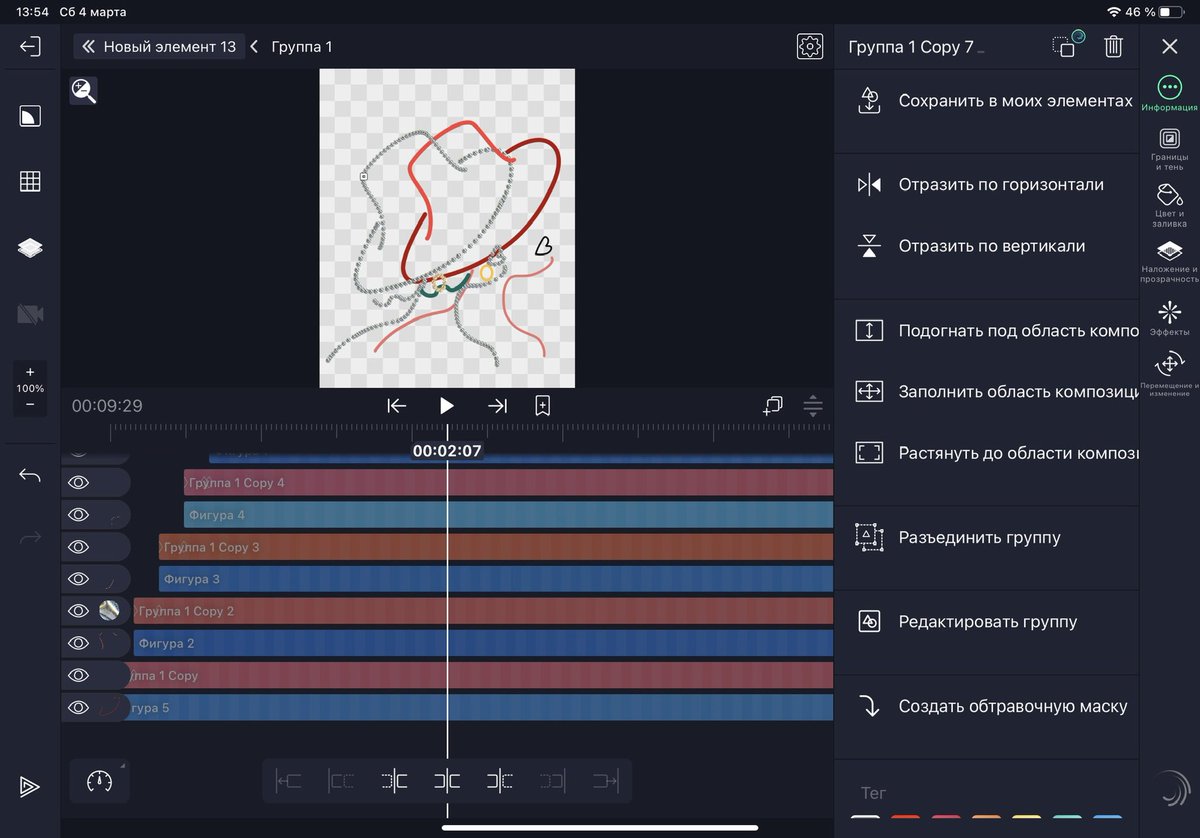Viewport: 1200px width, 838px height.
Task: Hide the Фигура 2 layer
Action: (x=78, y=643)
